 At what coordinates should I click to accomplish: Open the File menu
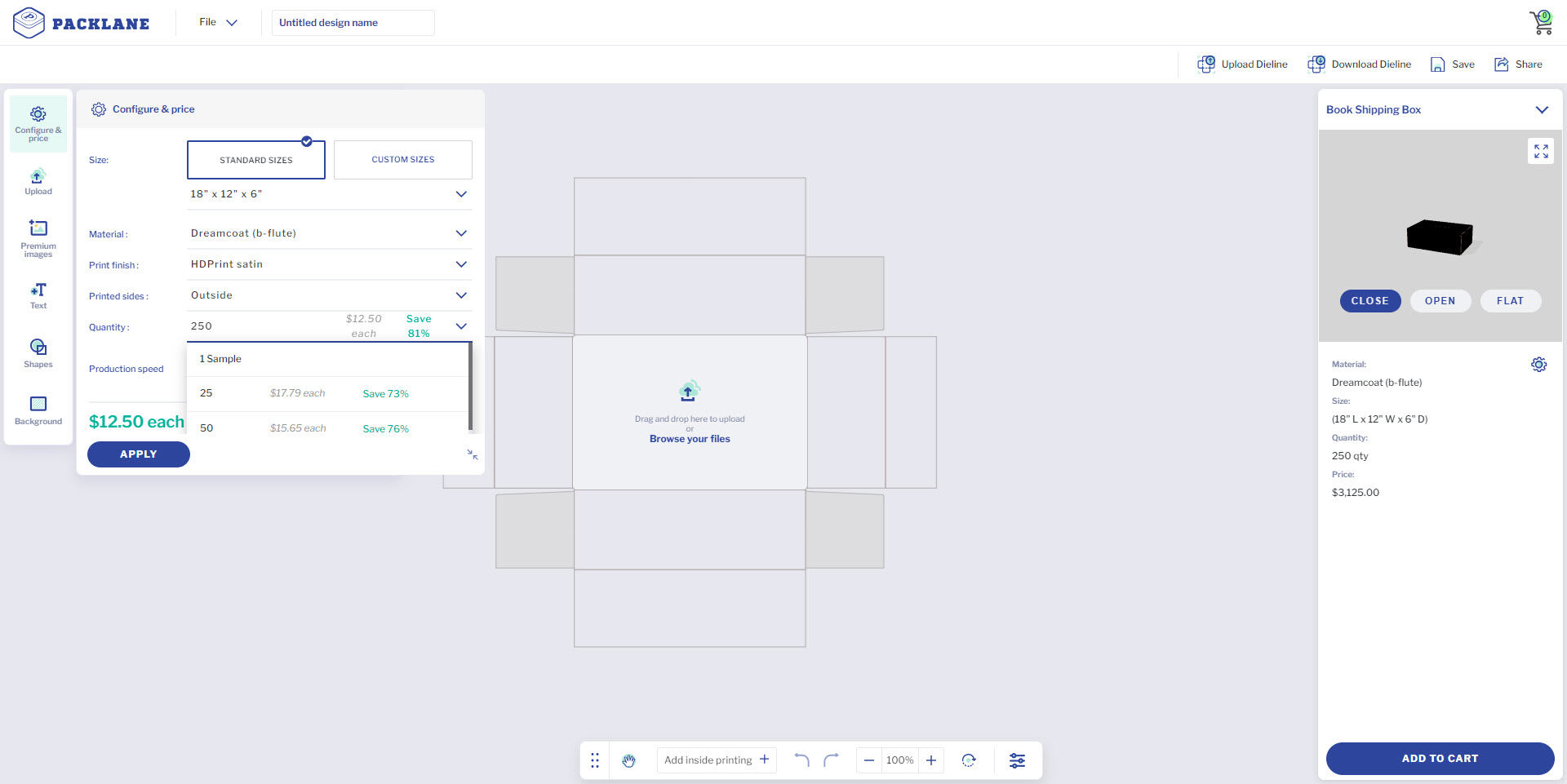point(217,22)
